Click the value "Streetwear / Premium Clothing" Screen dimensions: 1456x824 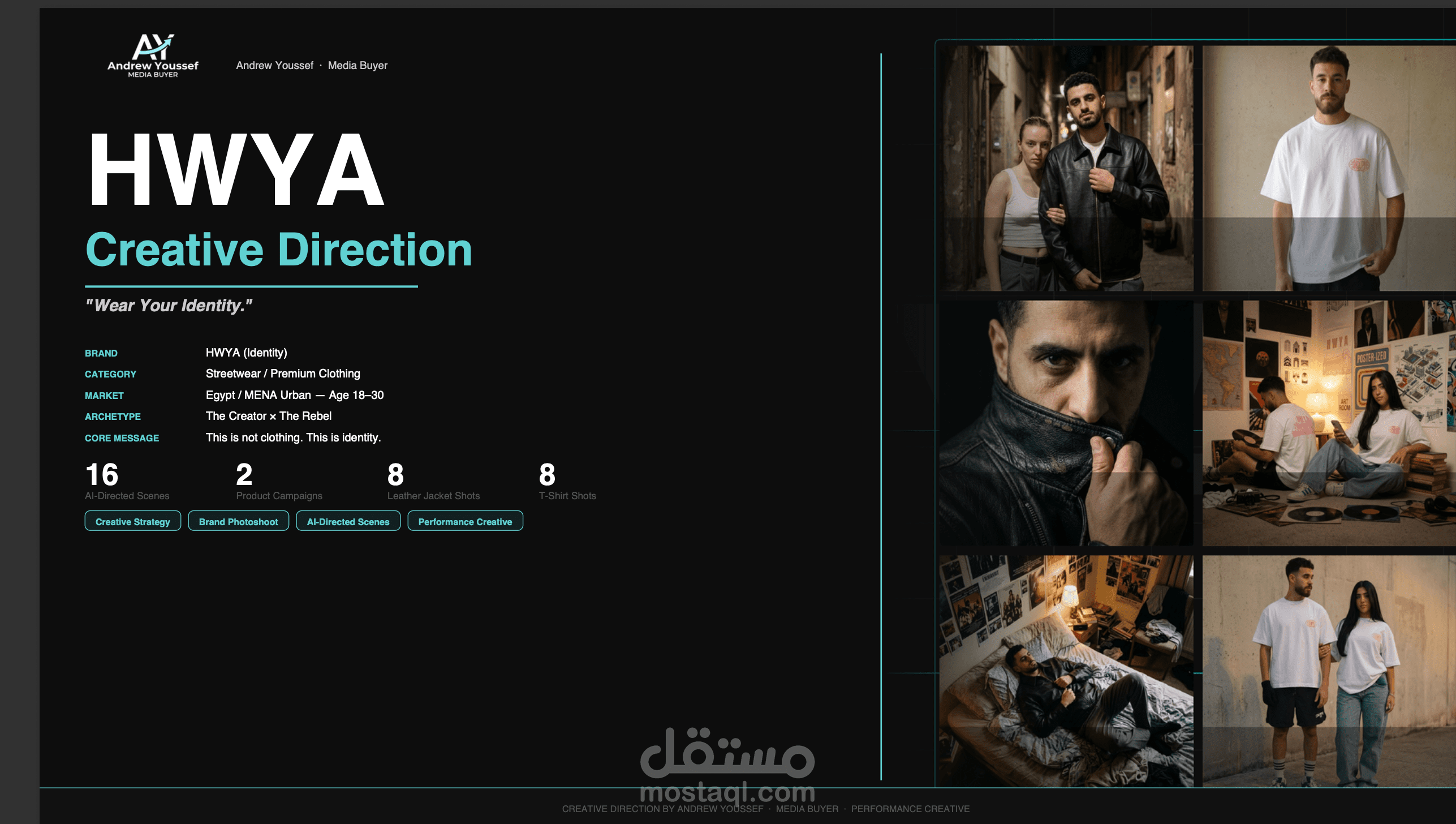[x=283, y=374]
